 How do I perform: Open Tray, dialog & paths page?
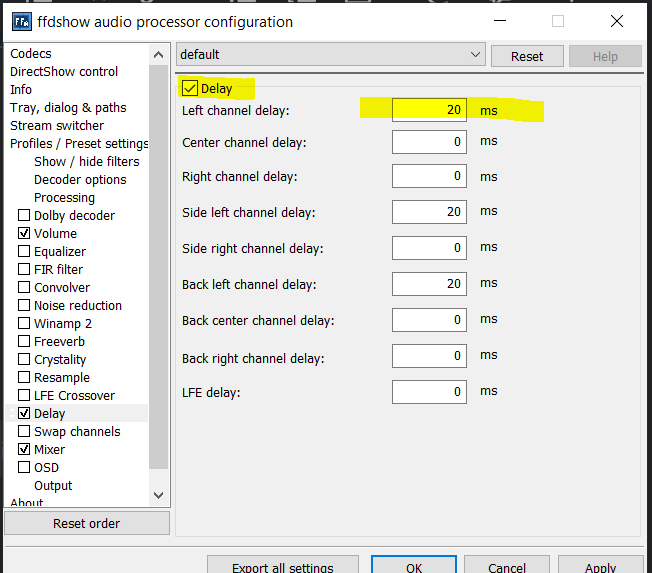(x=68, y=108)
